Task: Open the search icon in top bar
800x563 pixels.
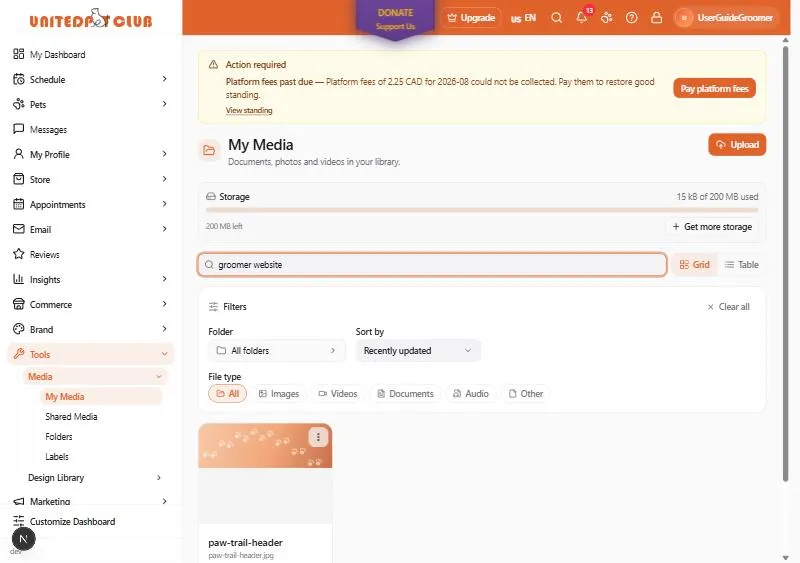Action: click(x=556, y=18)
